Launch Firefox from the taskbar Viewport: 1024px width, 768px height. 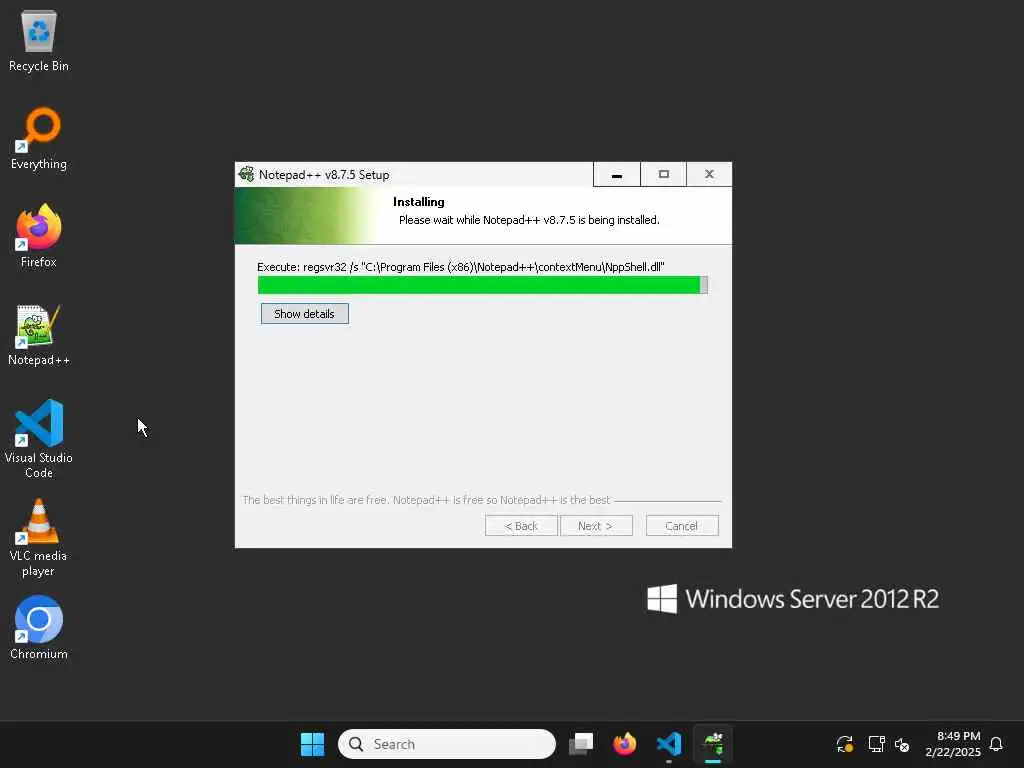tap(624, 744)
